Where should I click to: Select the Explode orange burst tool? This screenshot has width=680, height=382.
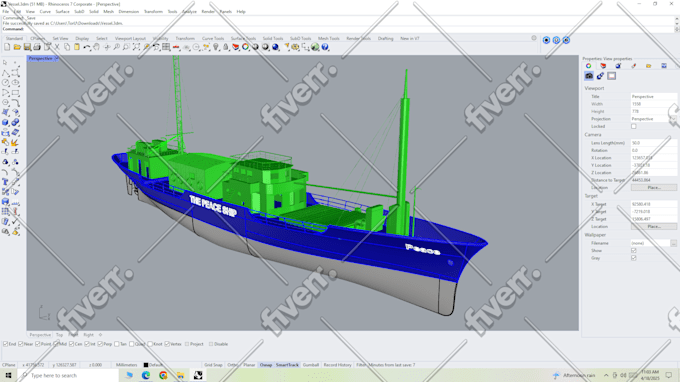(15, 142)
